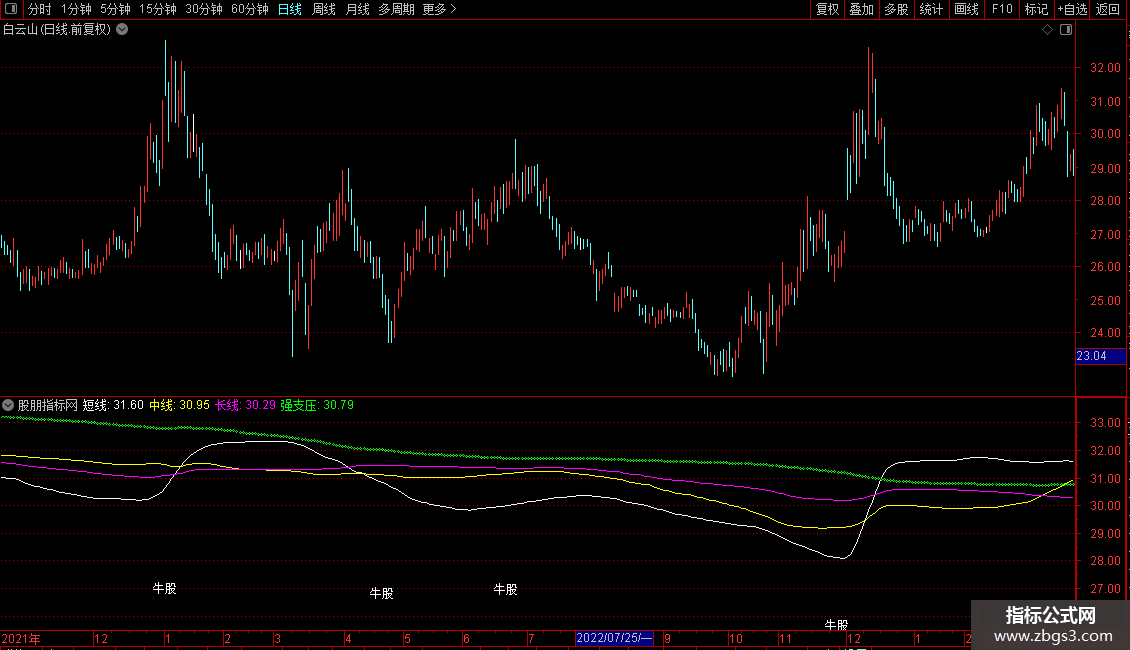Switch to 周线 weekly period
The height and width of the screenshot is (650, 1130).
coord(324,9)
